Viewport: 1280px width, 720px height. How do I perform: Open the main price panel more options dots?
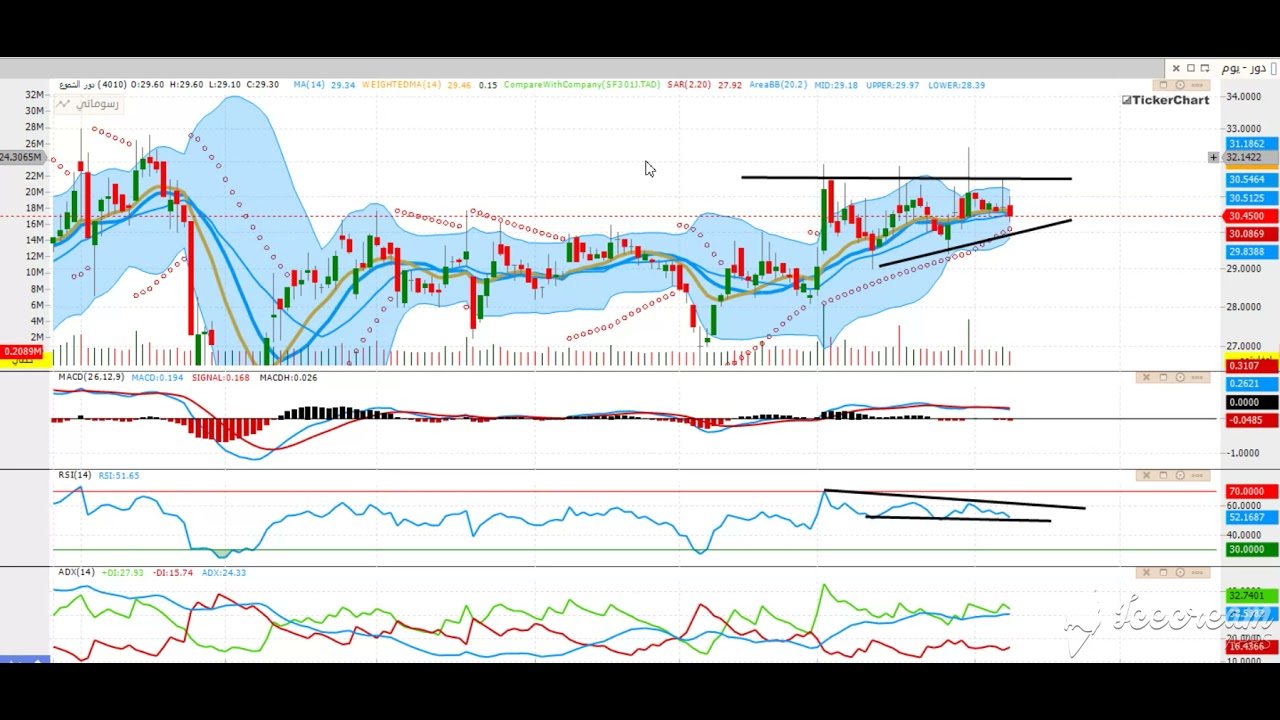pos(1197,85)
